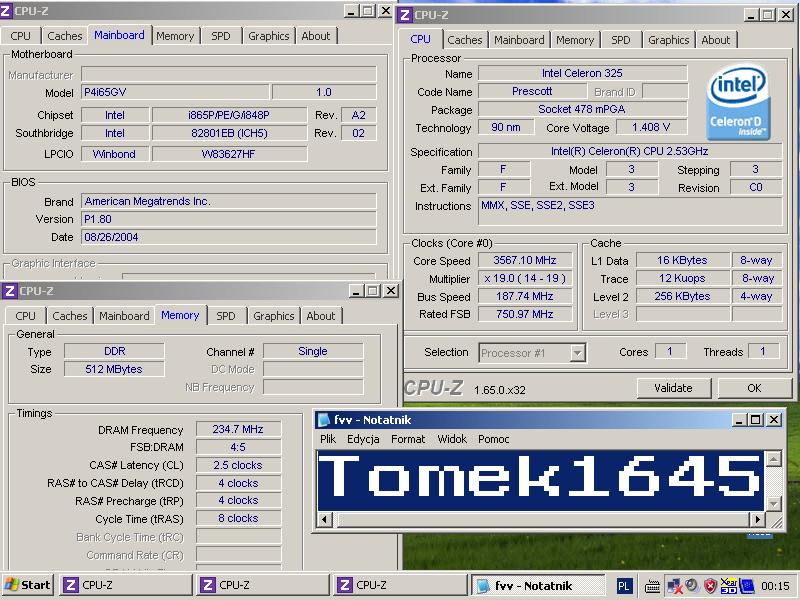The width and height of the screenshot is (800, 600).
Task: Click the BIOS date 08/26/2004 value
Action: [229, 237]
